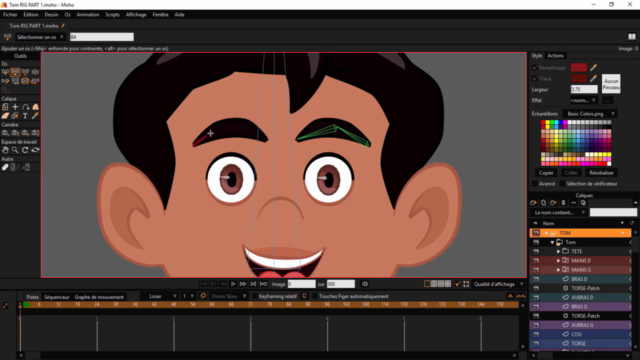640x360 pixels.
Task: Enable Keyframing relatif checkbox
Action: click(255, 296)
